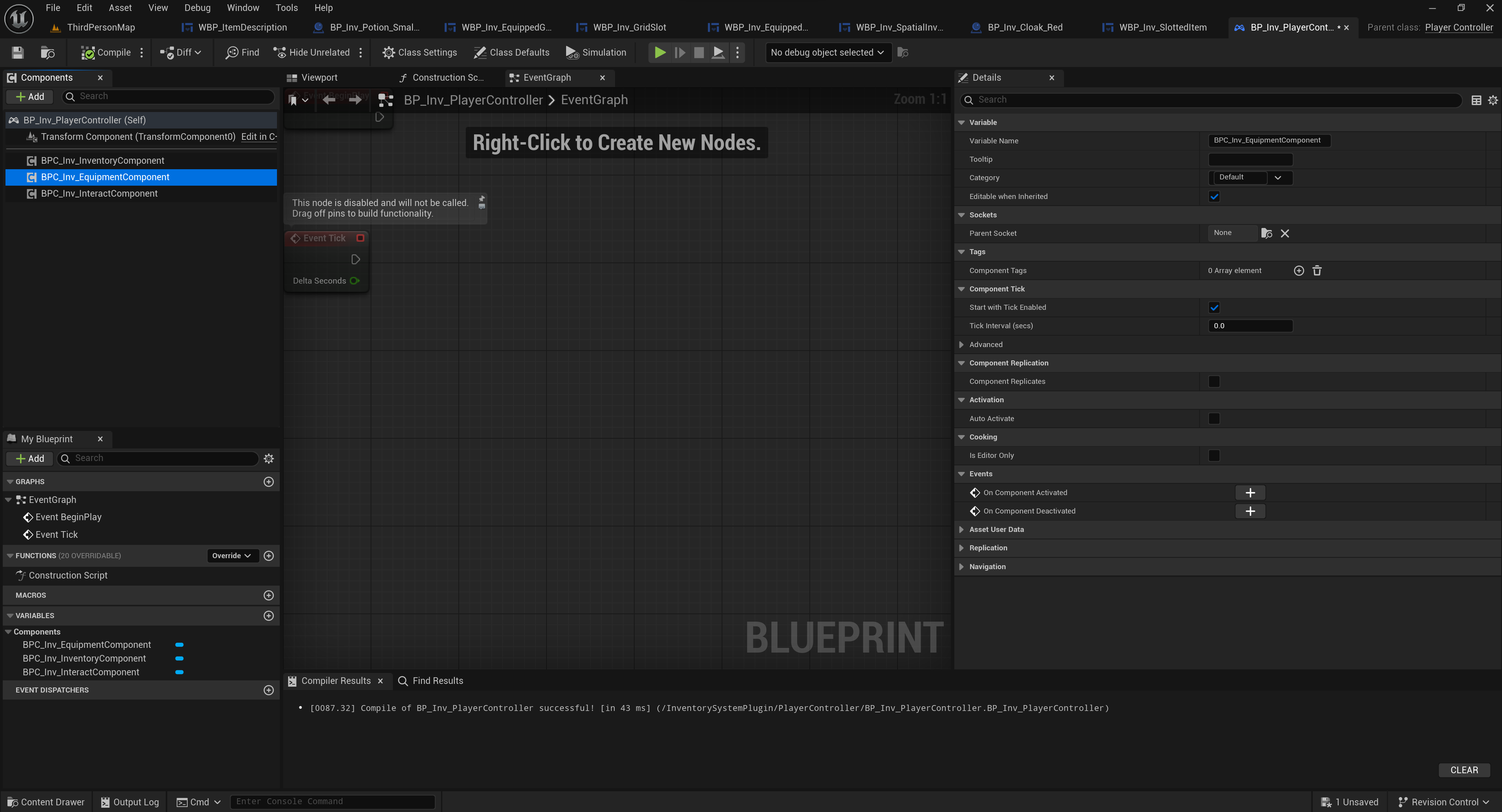Screen dimensions: 1502x812
Task: Enable the Component Replicates checkbox
Action: 1214,381
